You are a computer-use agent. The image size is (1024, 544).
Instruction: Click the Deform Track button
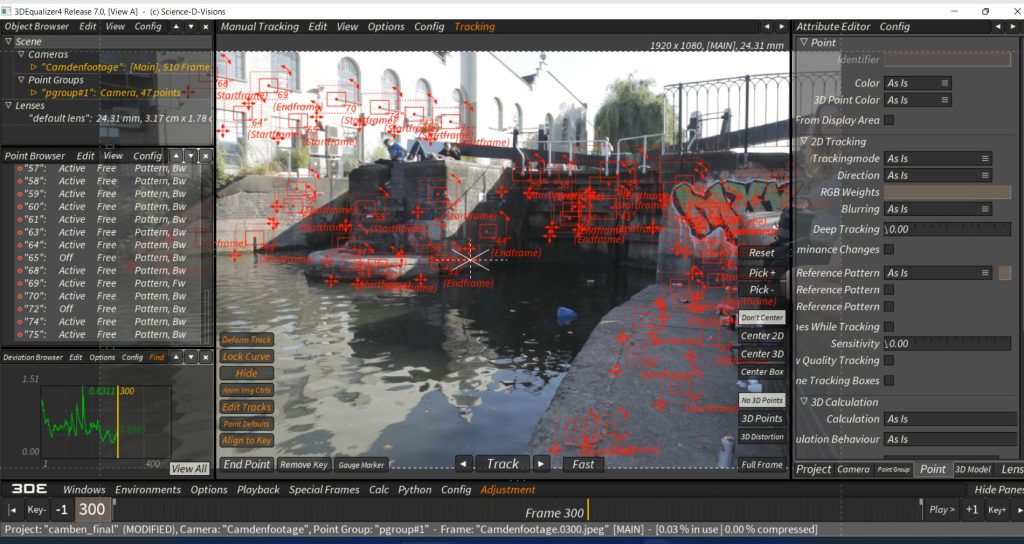(x=246, y=340)
